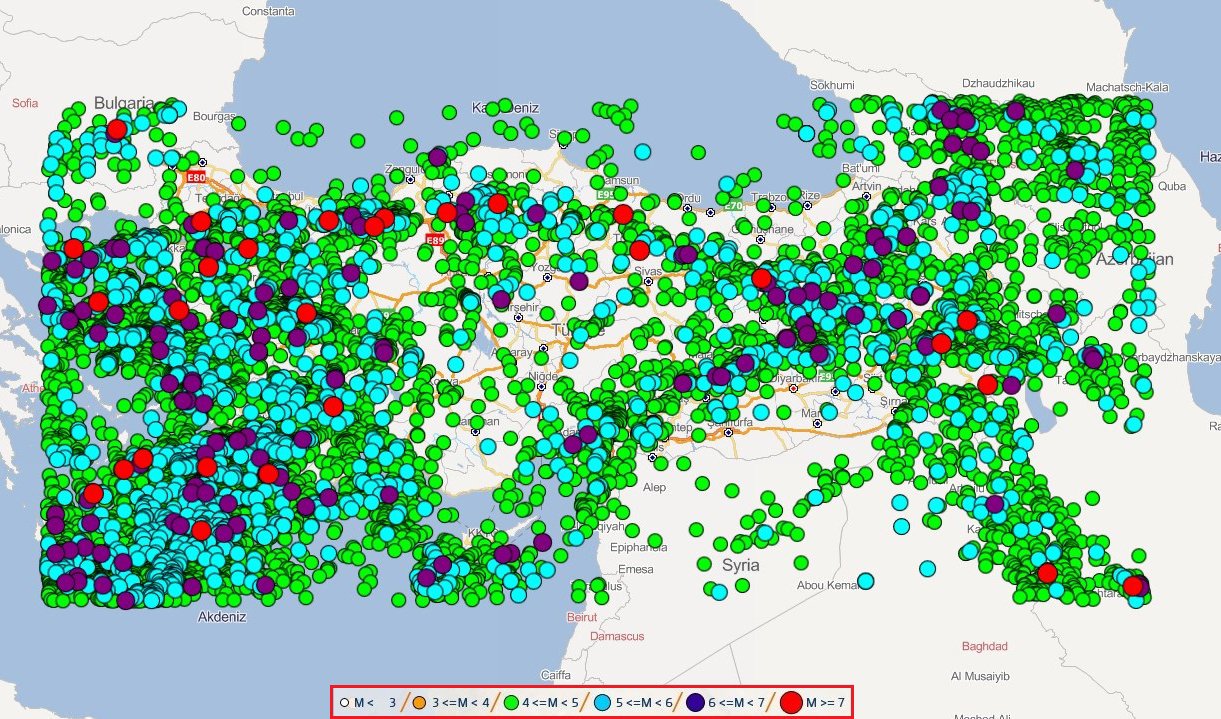Screen dimensions: 1221x719
Task: Click the Sofia city label
Action: [x=25, y=103]
